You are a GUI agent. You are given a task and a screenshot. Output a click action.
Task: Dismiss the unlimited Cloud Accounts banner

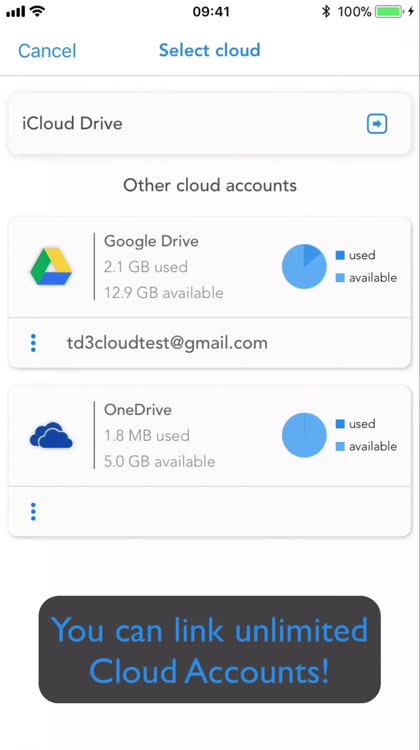(x=210, y=650)
